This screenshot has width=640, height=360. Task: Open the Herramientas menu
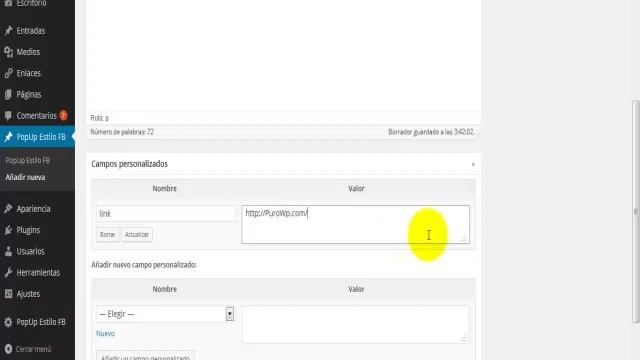37,272
